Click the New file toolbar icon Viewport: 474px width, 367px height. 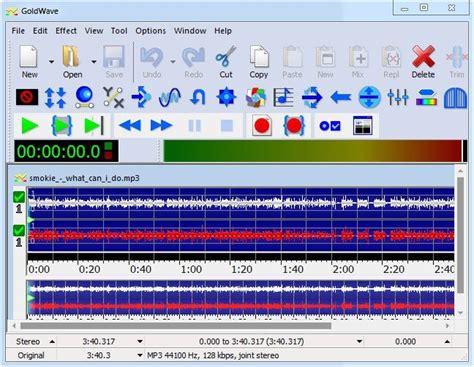tap(29, 62)
